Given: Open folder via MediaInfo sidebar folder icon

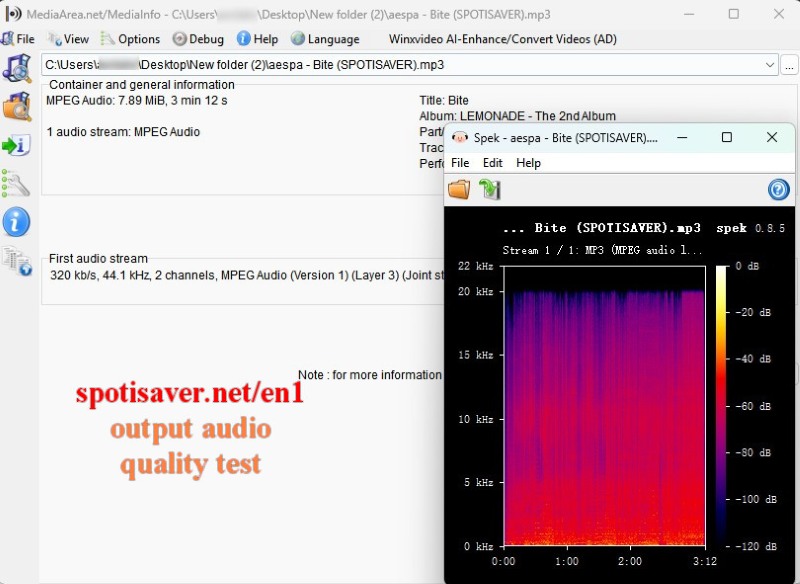Looking at the screenshot, I should tap(17, 106).
